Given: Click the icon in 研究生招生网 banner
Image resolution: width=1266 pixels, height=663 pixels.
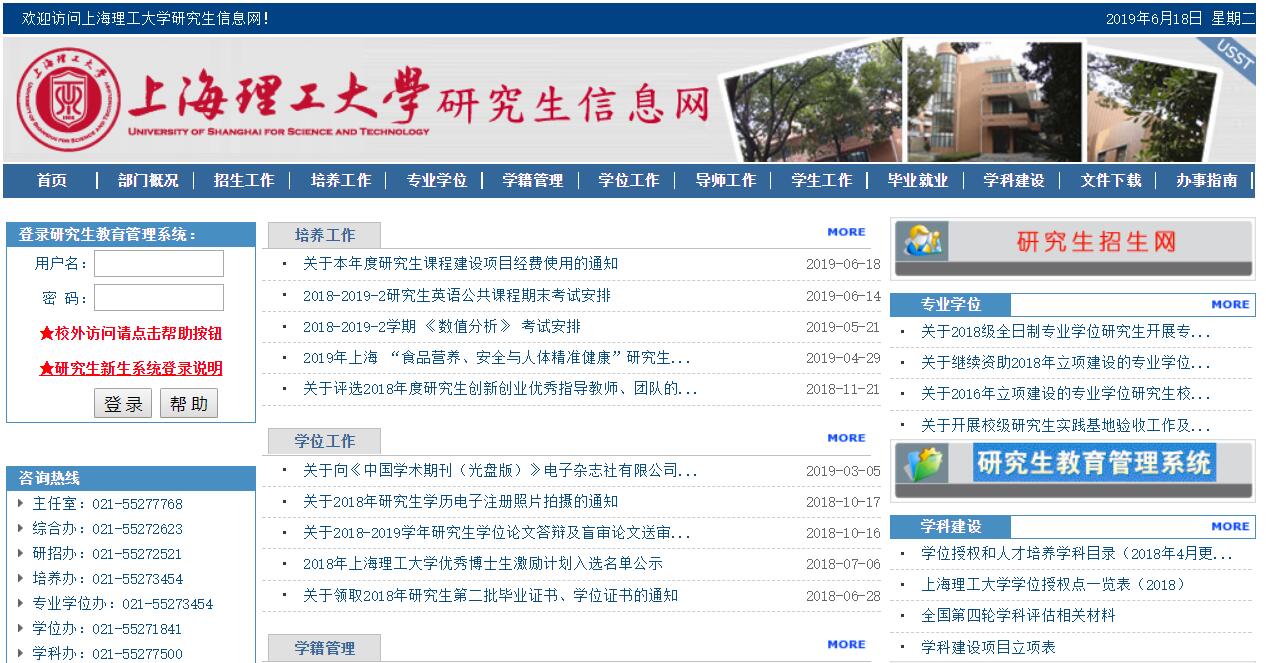Looking at the screenshot, I should (x=921, y=241).
